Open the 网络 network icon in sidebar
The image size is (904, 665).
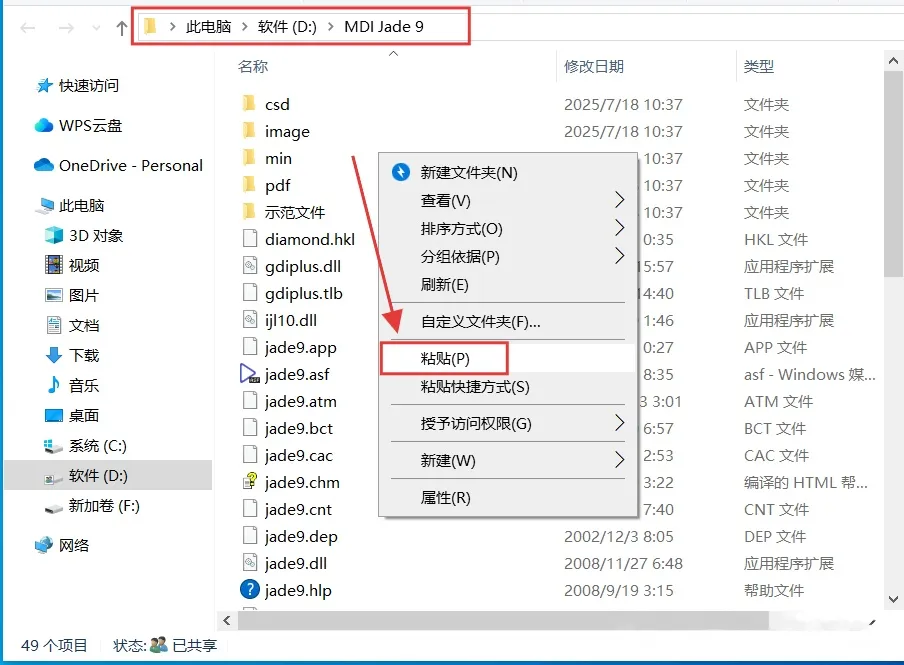[44, 545]
